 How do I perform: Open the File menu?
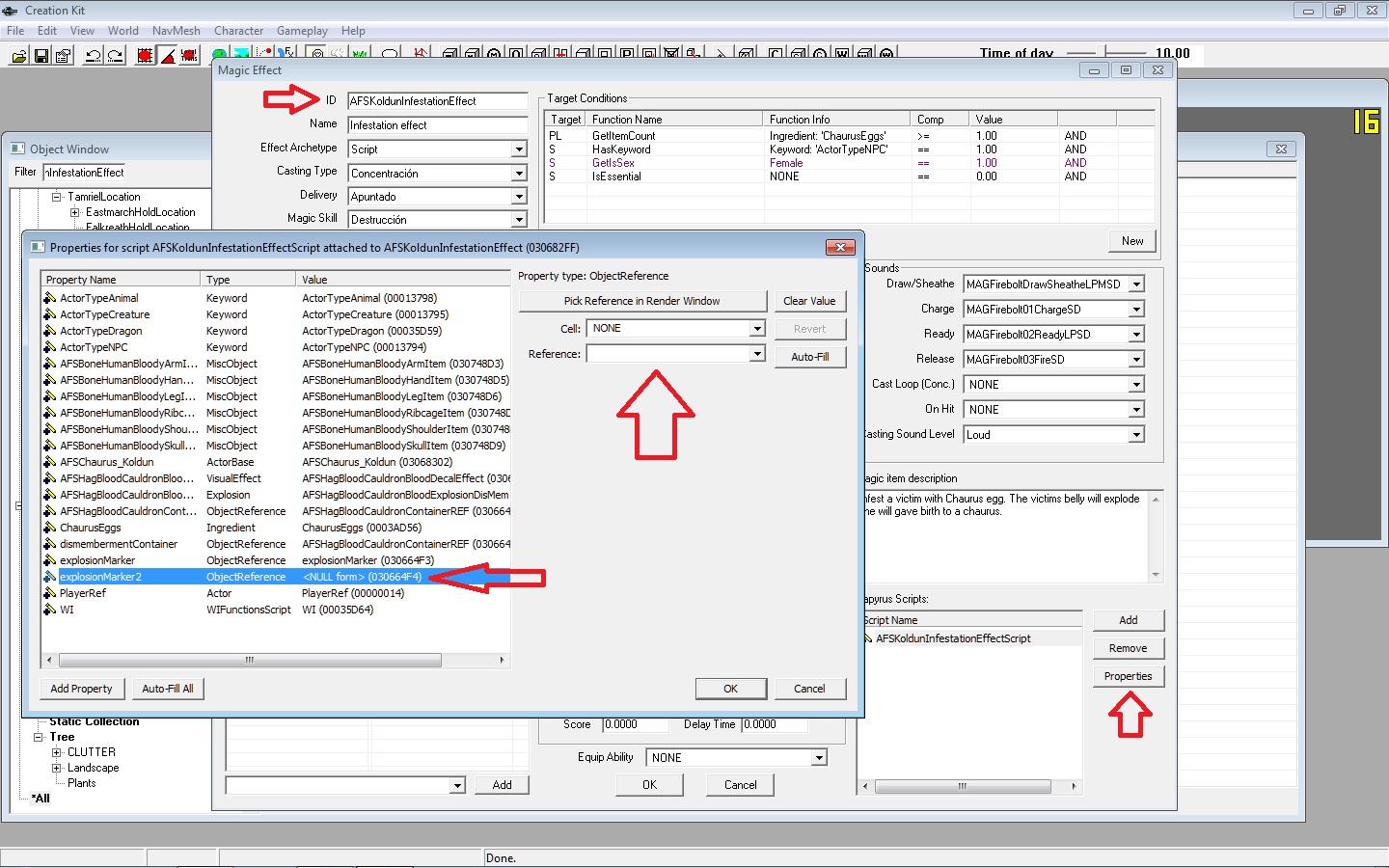click(15, 31)
